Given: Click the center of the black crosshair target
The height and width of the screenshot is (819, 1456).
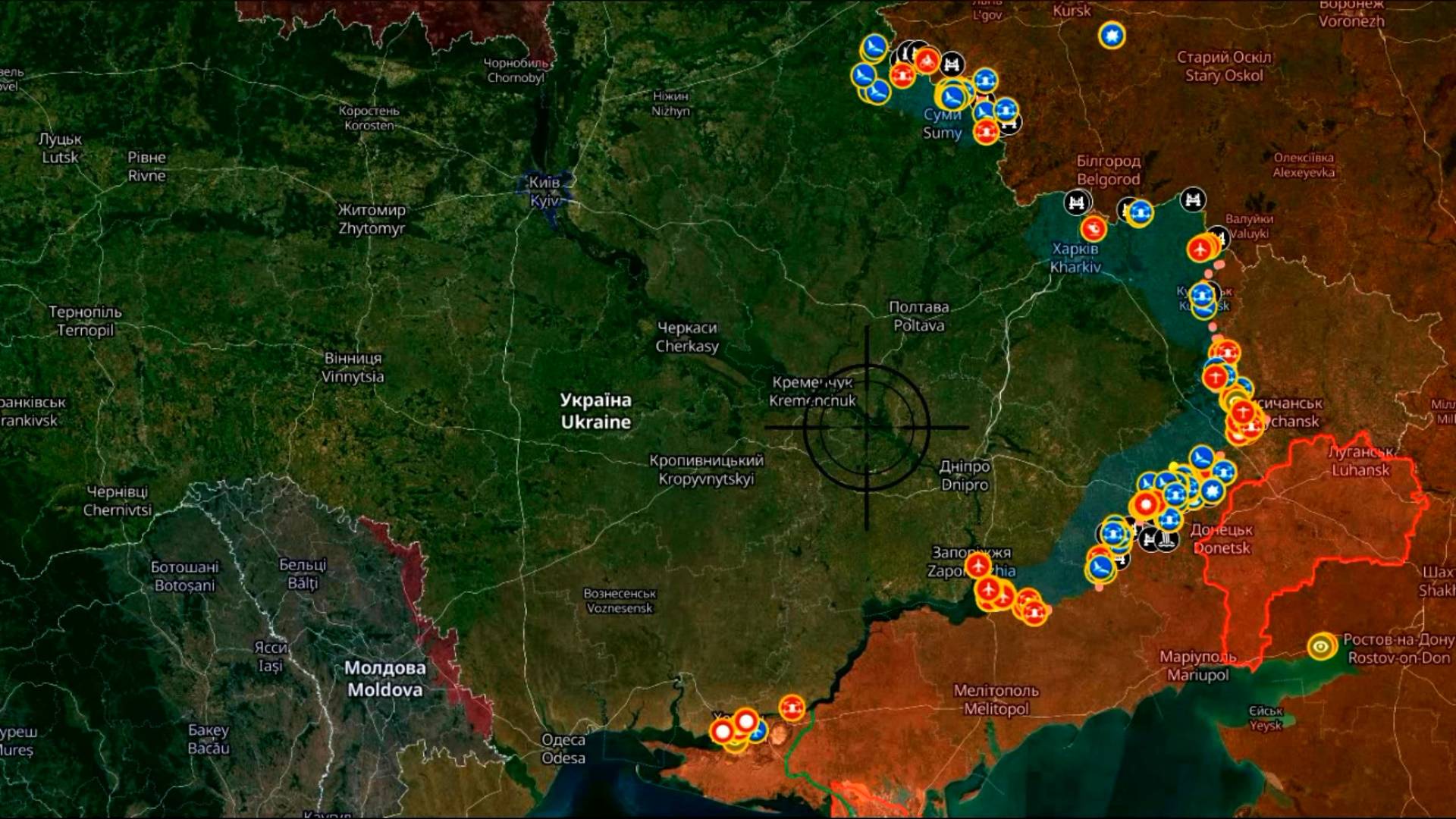Looking at the screenshot, I should click(867, 428).
